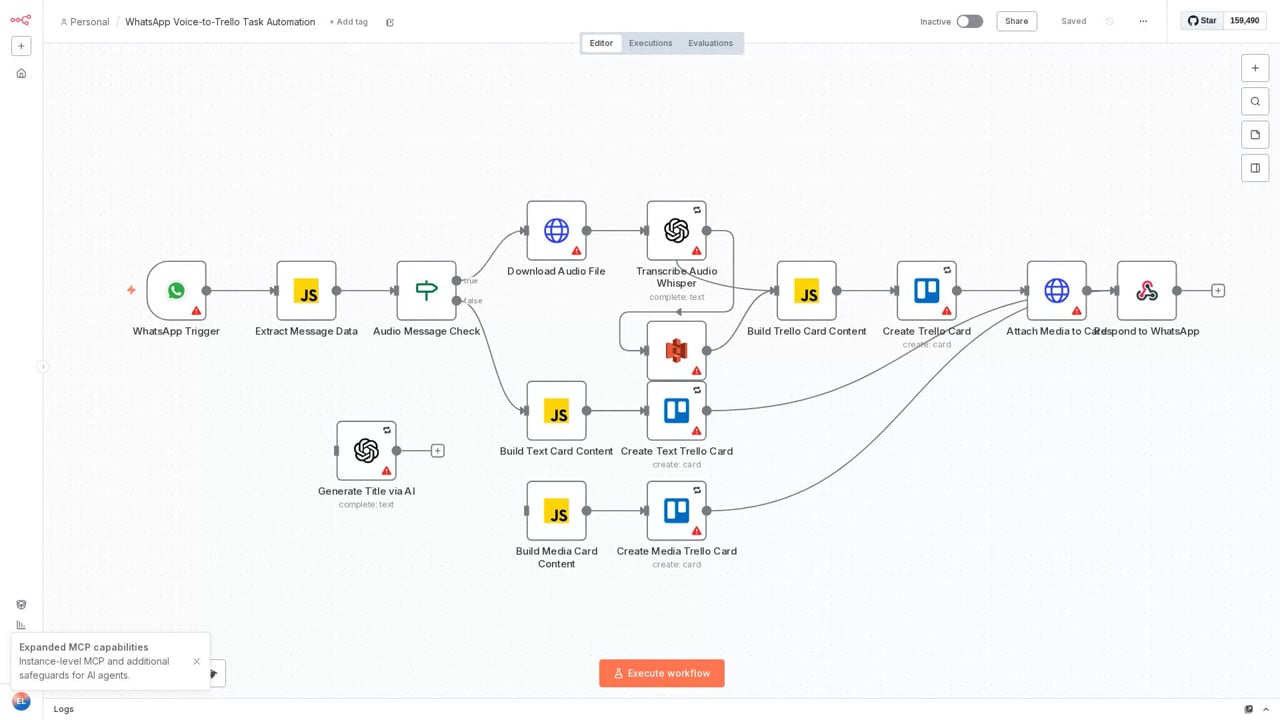Image resolution: width=1280 pixels, height=720 pixels.
Task: Click Add tag
Action: (348, 22)
